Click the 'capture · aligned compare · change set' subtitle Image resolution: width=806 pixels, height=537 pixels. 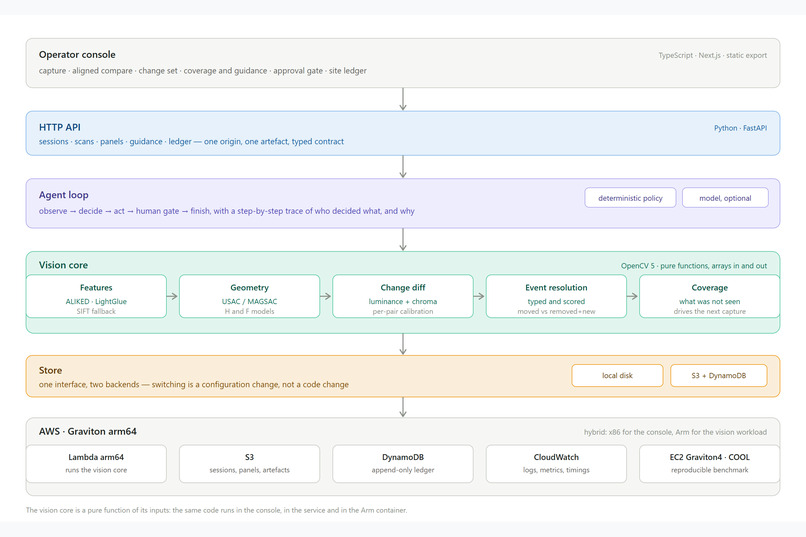point(203,70)
